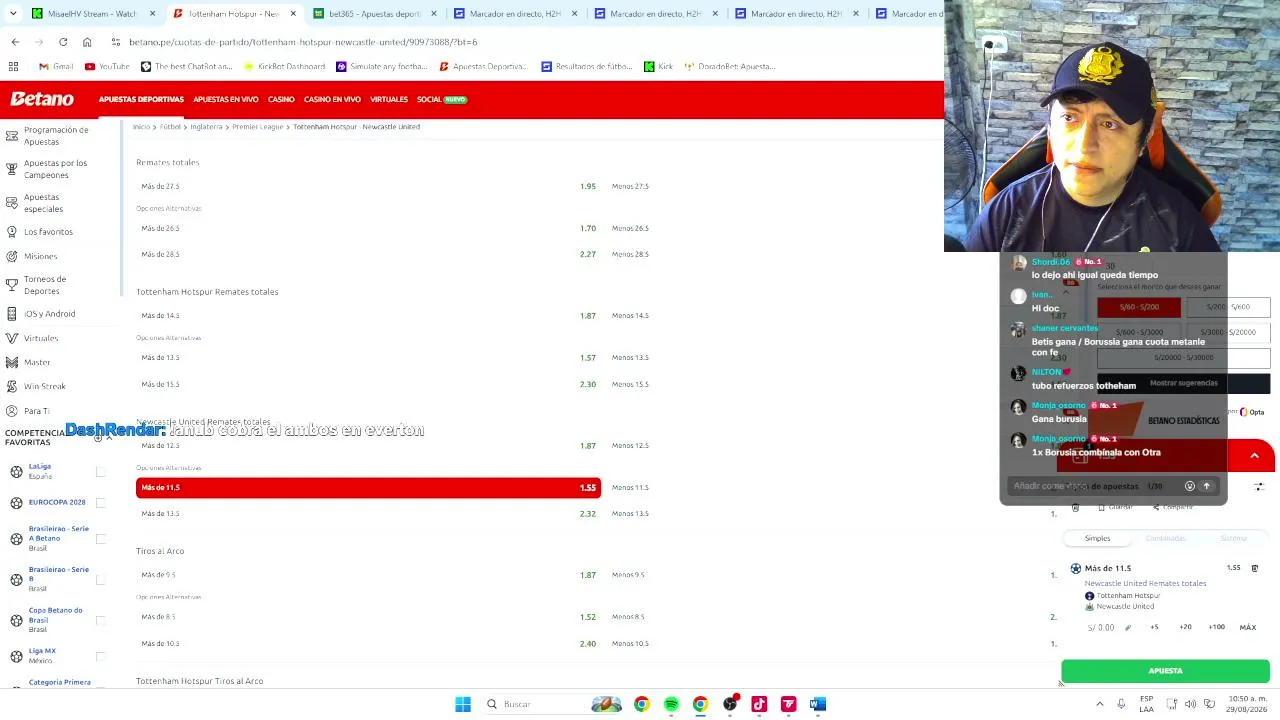Reload the page in Chrome

(x=63, y=42)
